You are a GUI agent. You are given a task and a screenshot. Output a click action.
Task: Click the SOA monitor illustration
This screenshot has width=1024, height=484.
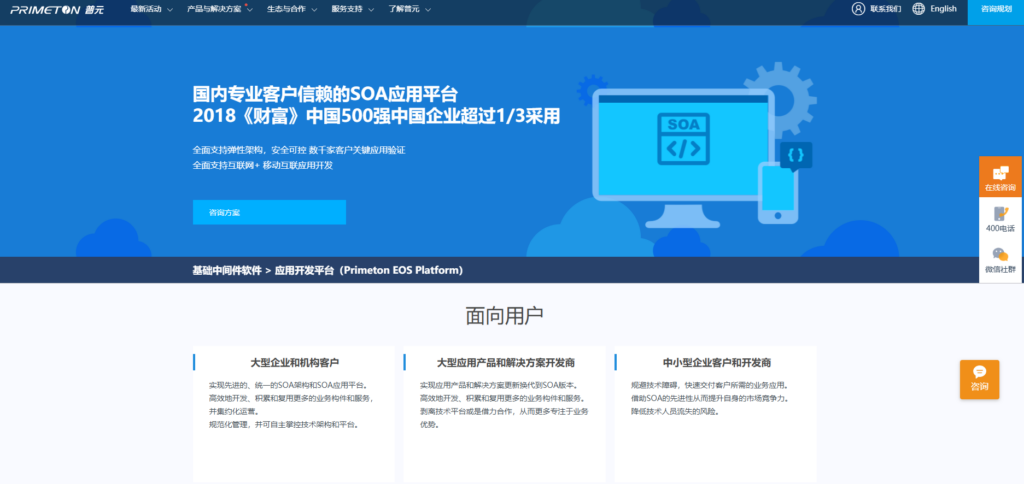(x=683, y=157)
